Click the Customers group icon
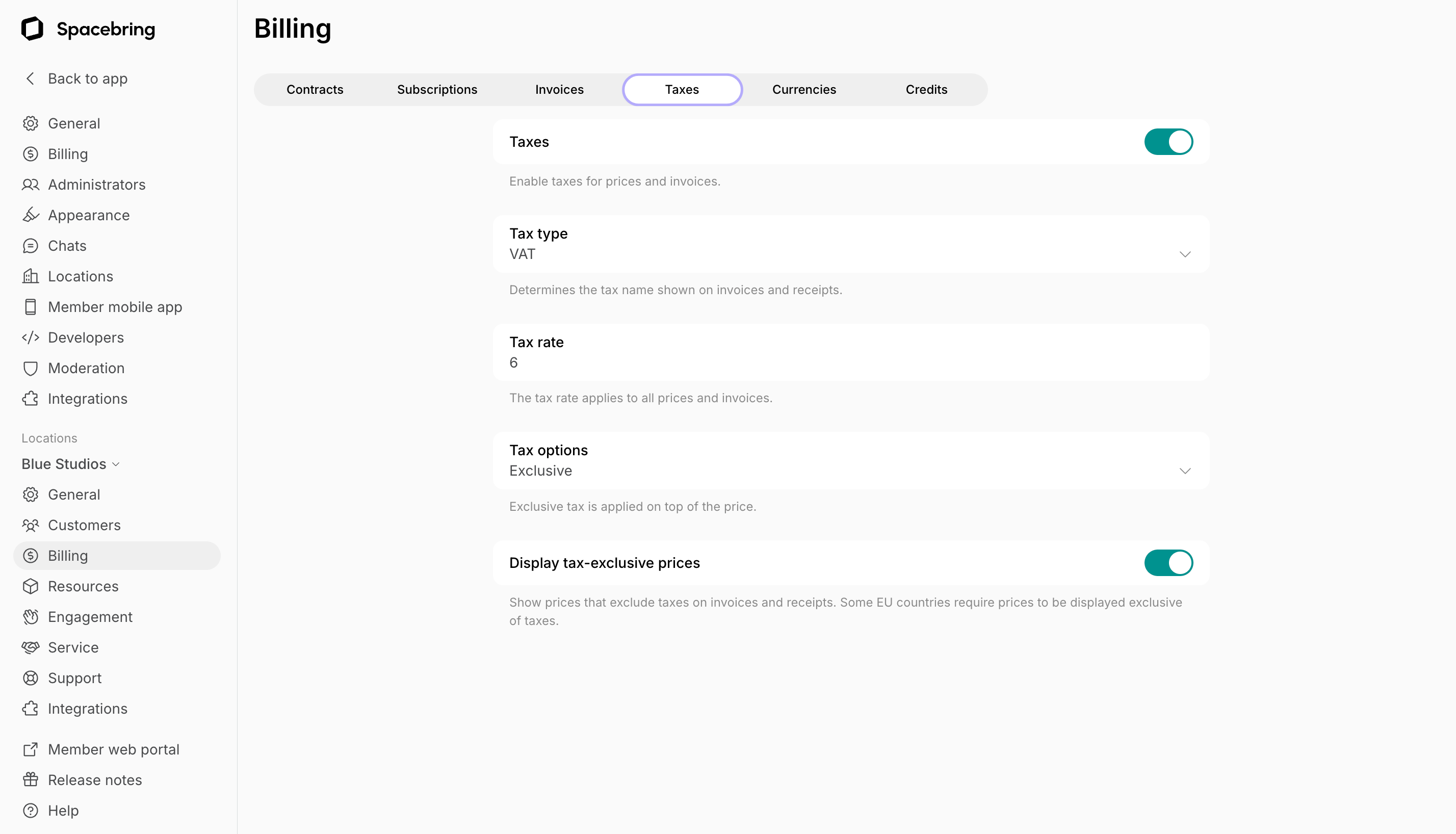Screen dimensions: 1456x834 tap(31, 525)
